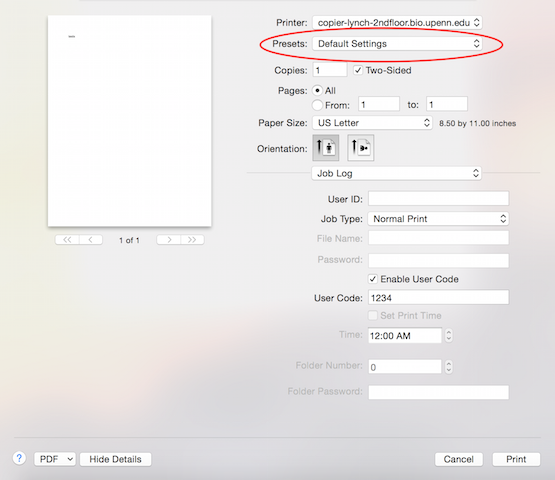This screenshot has height=480, width=555.
Task: Expand the Paper Size US Letter dropdown
Action: click(x=372, y=123)
